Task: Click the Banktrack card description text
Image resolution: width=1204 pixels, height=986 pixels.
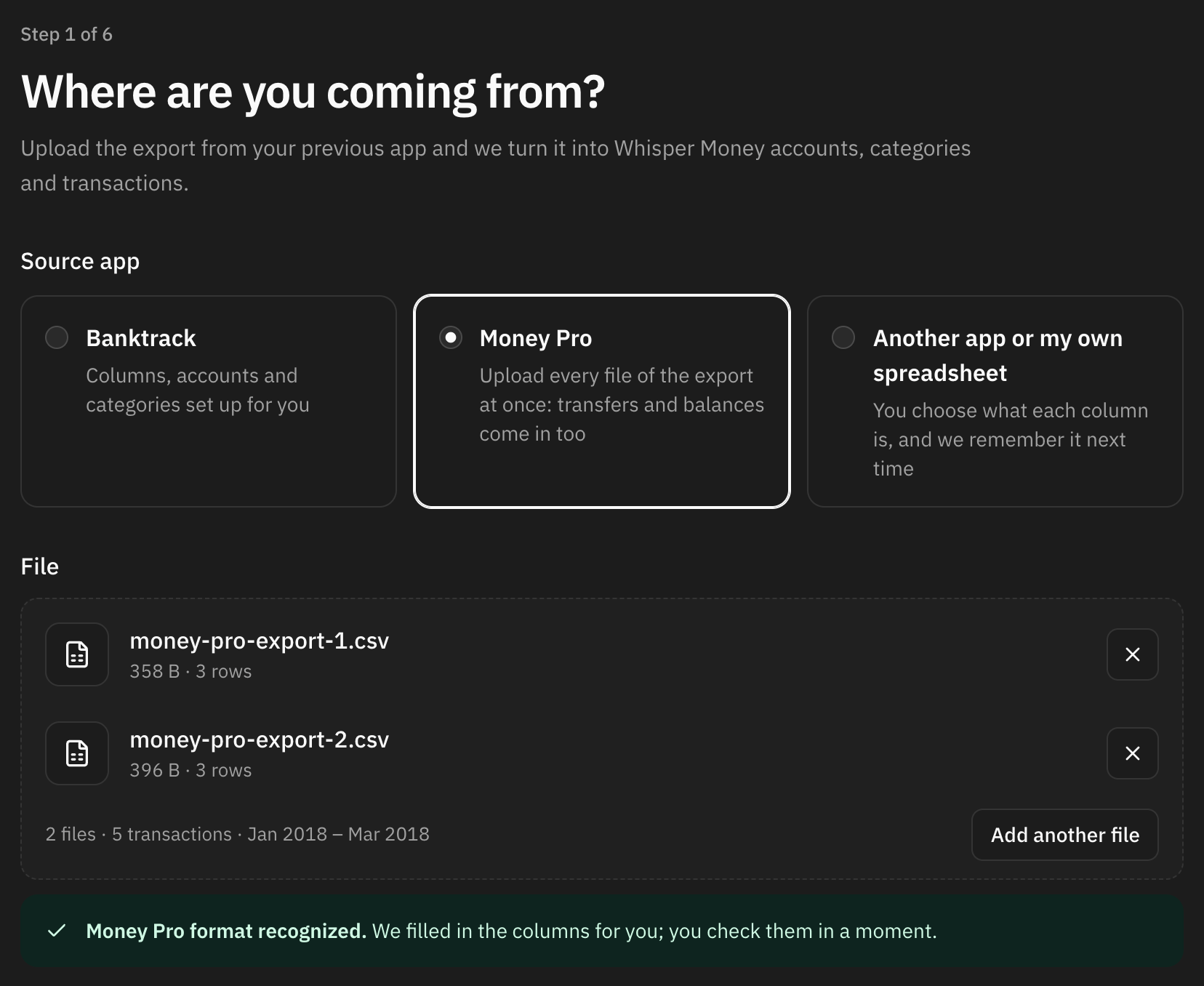Action: 198,390
